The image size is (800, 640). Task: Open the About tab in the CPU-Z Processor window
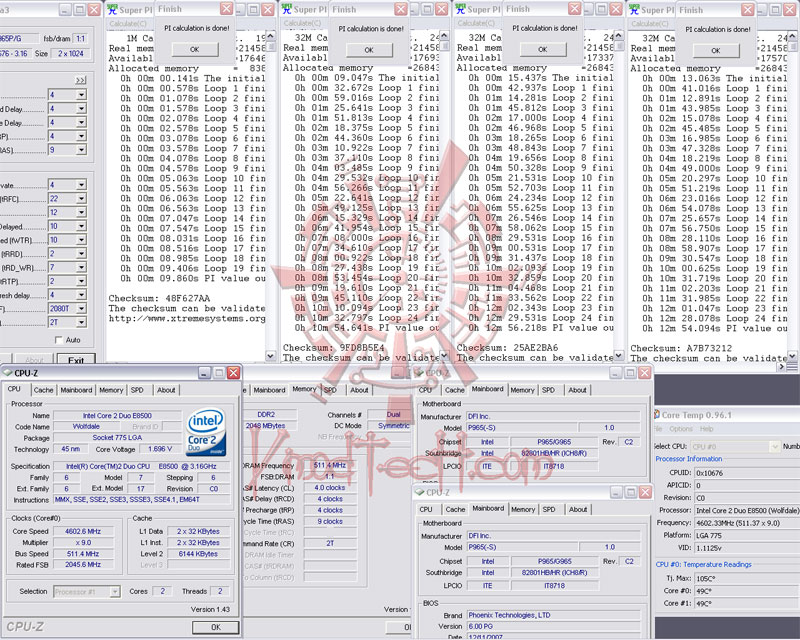click(166, 390)
